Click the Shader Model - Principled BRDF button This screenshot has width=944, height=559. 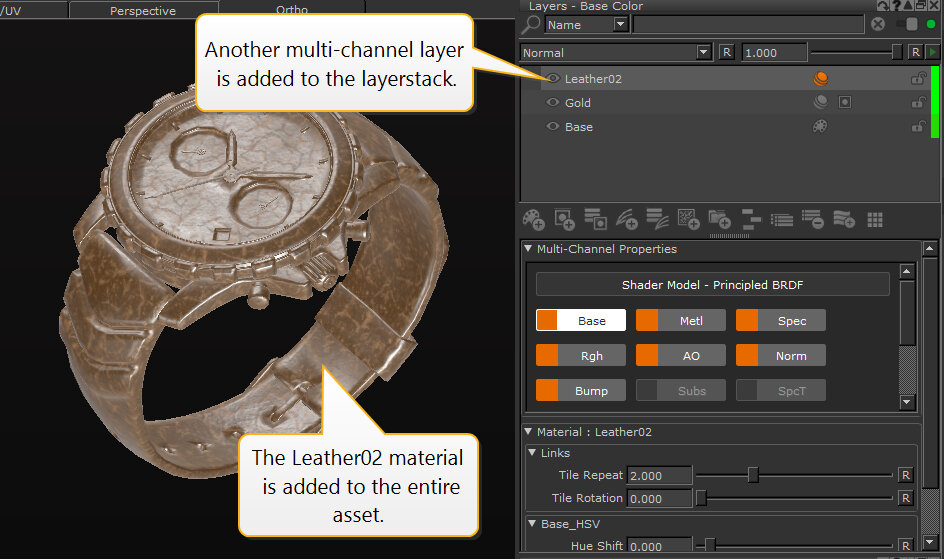tap(712, 285)
